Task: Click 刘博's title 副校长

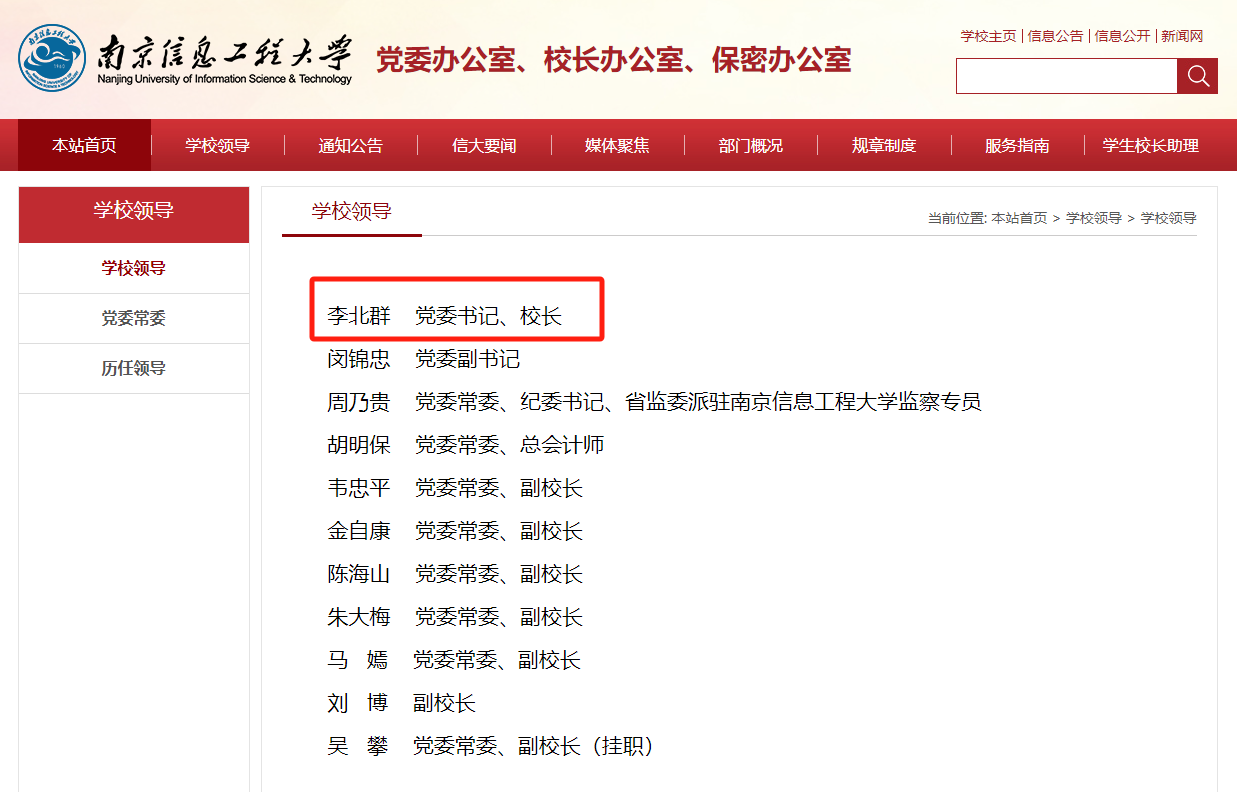Action: click(x=445, y=703)
